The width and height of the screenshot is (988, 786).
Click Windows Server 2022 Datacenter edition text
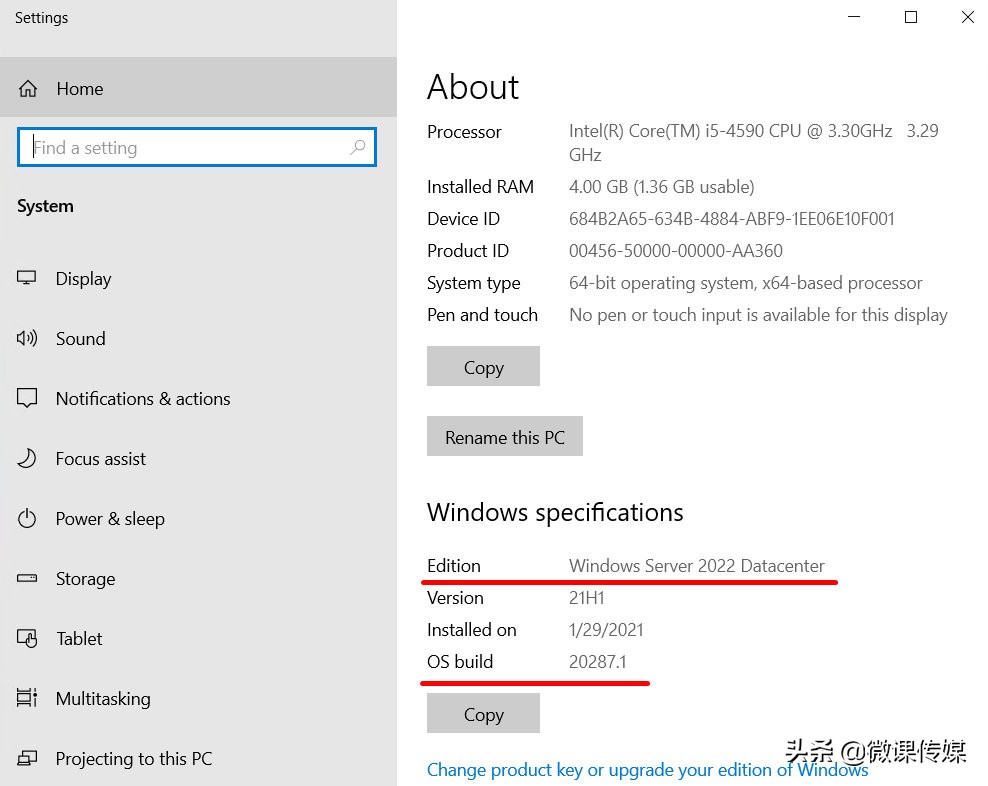[x=697, y=565]
